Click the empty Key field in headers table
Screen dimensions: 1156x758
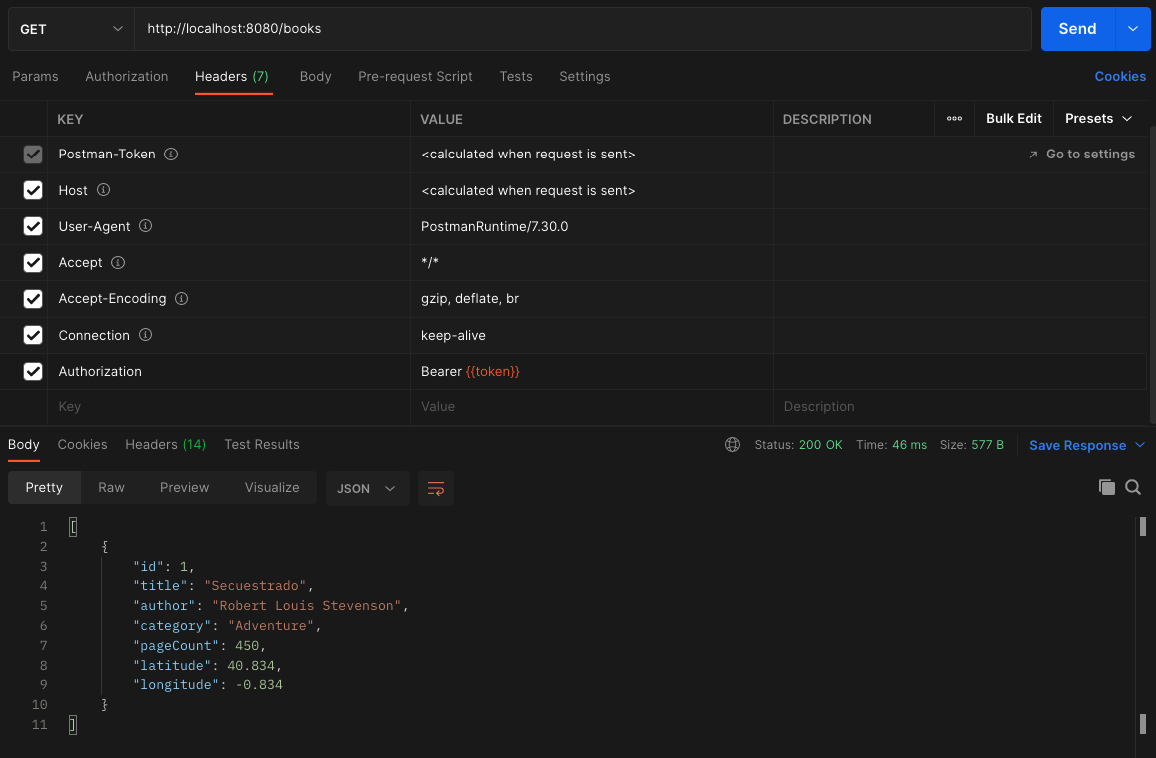(x=228, y=407)
